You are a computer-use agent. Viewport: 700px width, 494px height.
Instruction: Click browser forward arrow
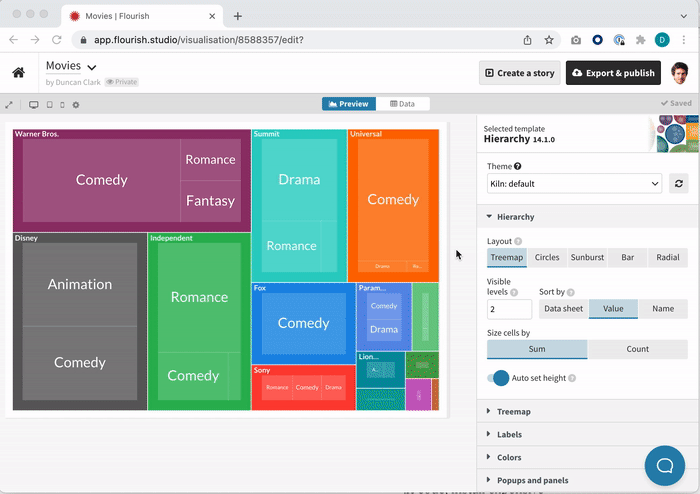click(35, 40)
